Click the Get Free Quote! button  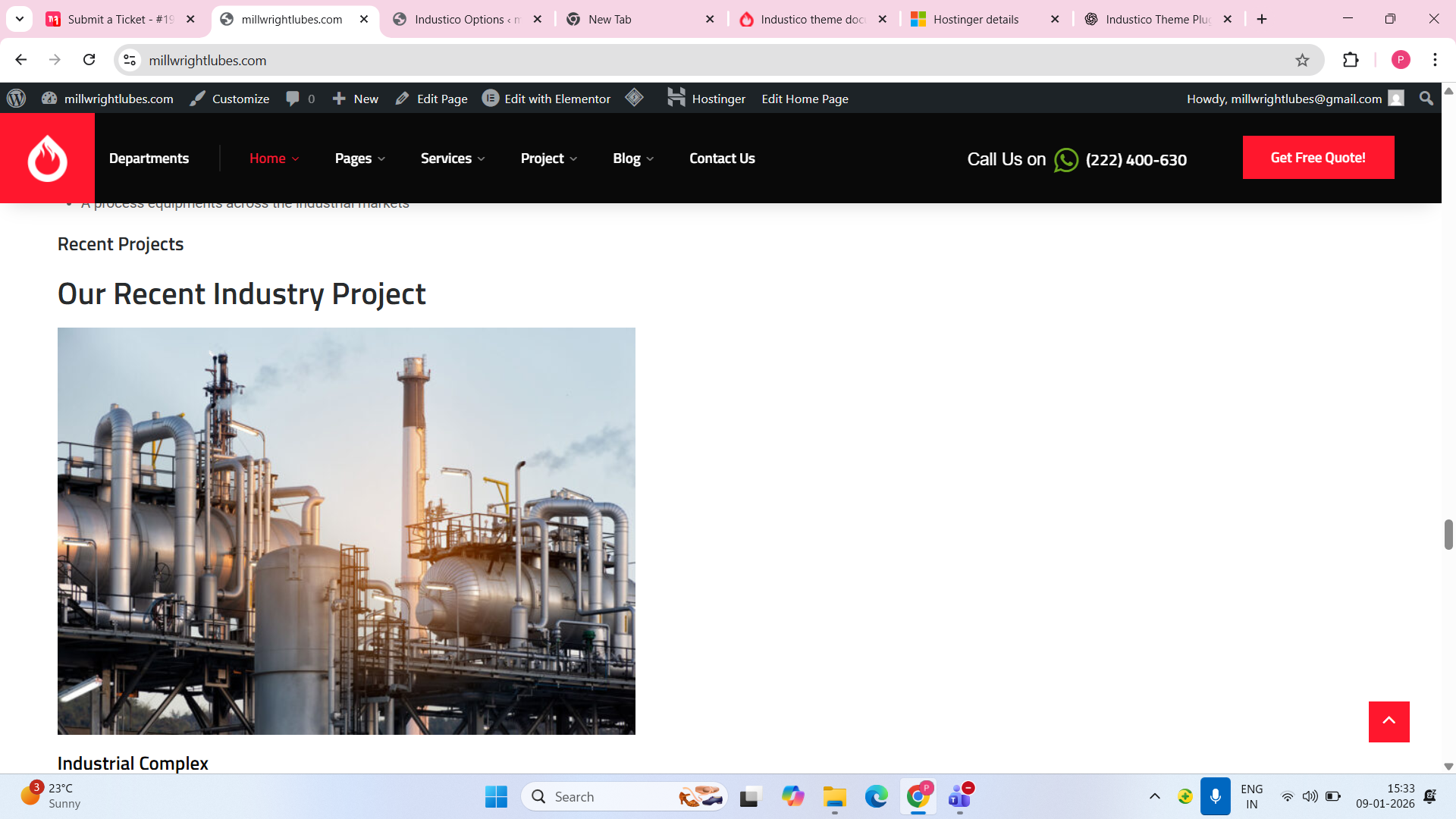[x=1318, y=158]
